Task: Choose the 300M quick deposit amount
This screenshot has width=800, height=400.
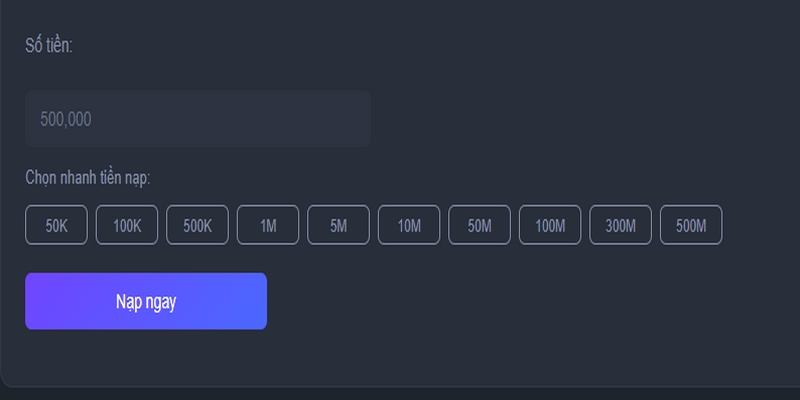Action: tap(620, 225)
